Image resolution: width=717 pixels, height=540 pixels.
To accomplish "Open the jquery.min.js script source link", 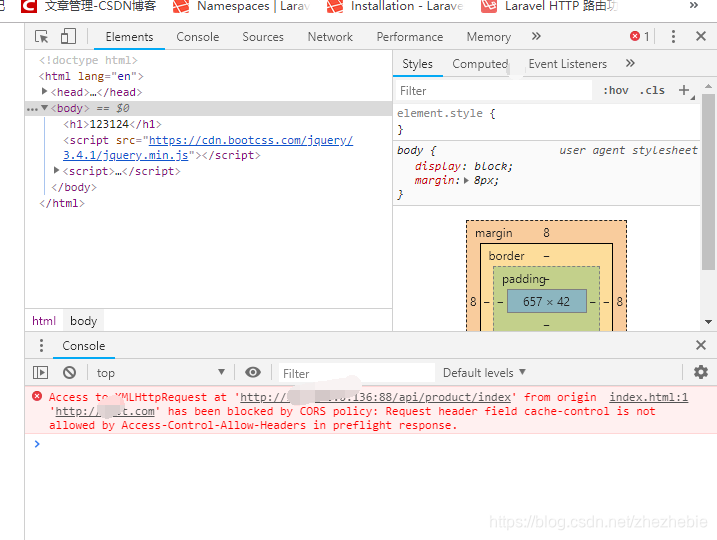I will pyautogui.click(x=208, y=148).
